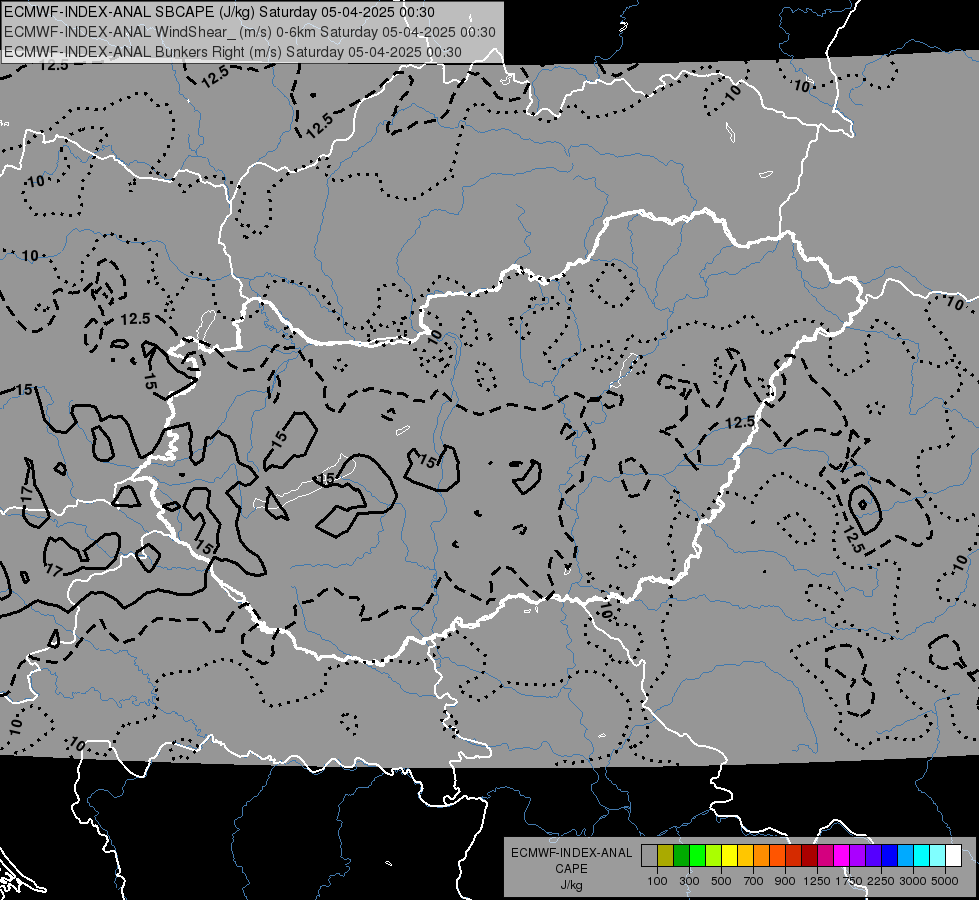Select the 2250 legend scale value
The width and height of the screenshot is (979, 900).
(x=882, y=881)
